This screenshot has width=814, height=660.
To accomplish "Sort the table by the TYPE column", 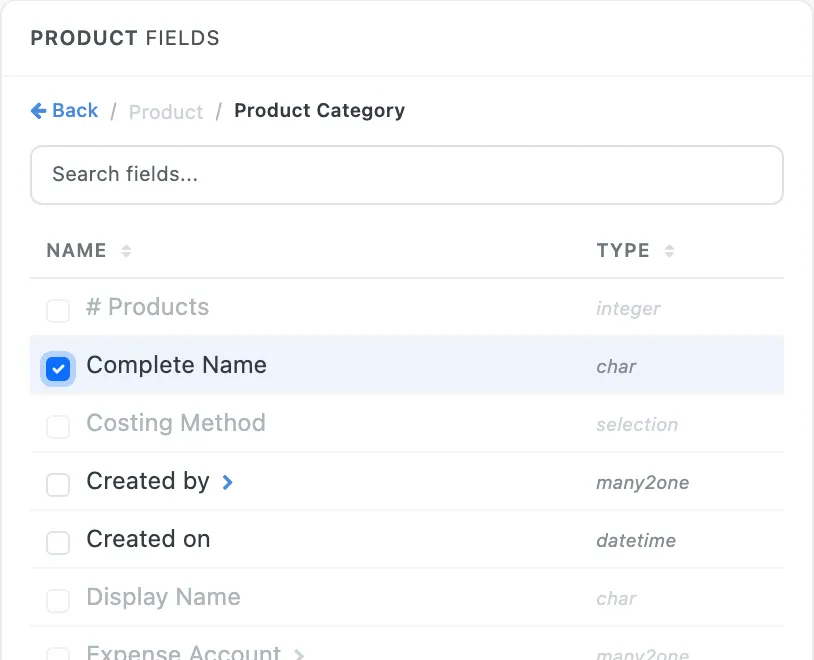I will pyautogui.click(x=623, y=250).
